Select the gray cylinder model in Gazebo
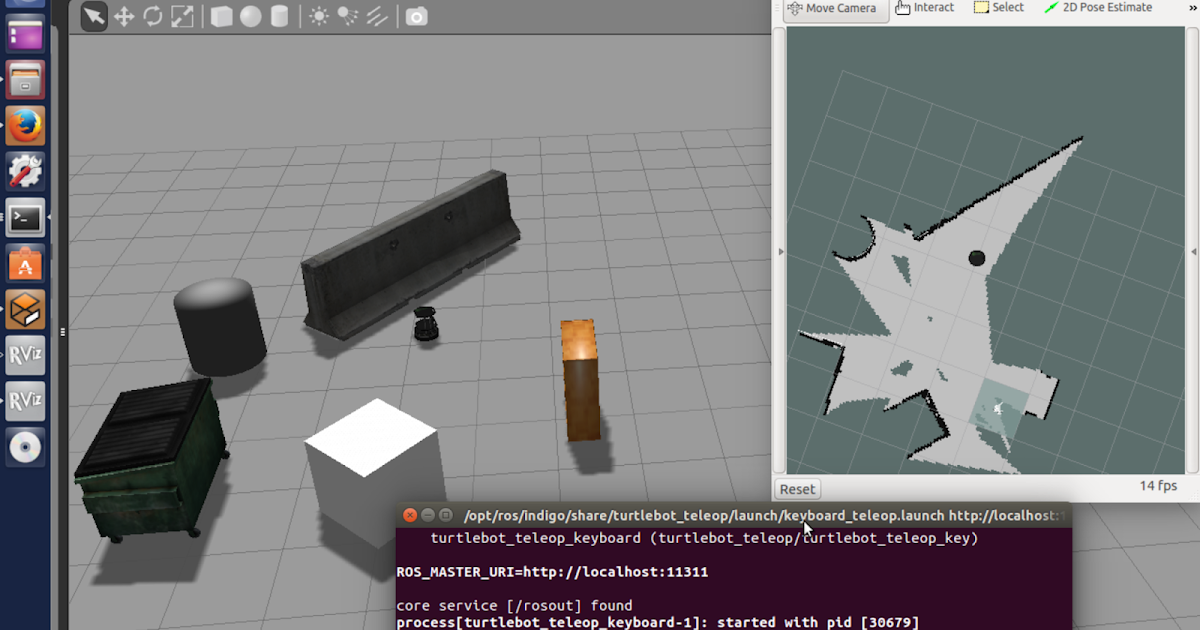Screen dimensions: 1200x630 [x=220, y=326]
